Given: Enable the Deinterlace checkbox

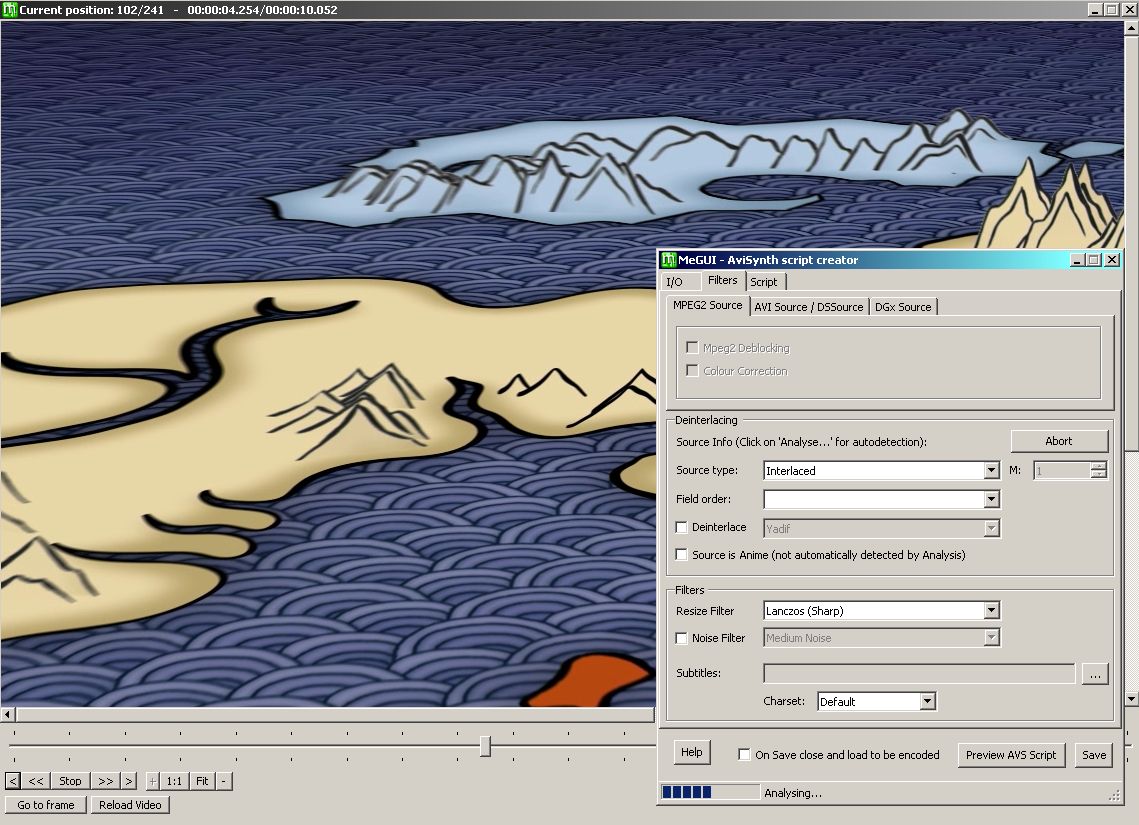Looking at the screenshot, I should (682, 528).
